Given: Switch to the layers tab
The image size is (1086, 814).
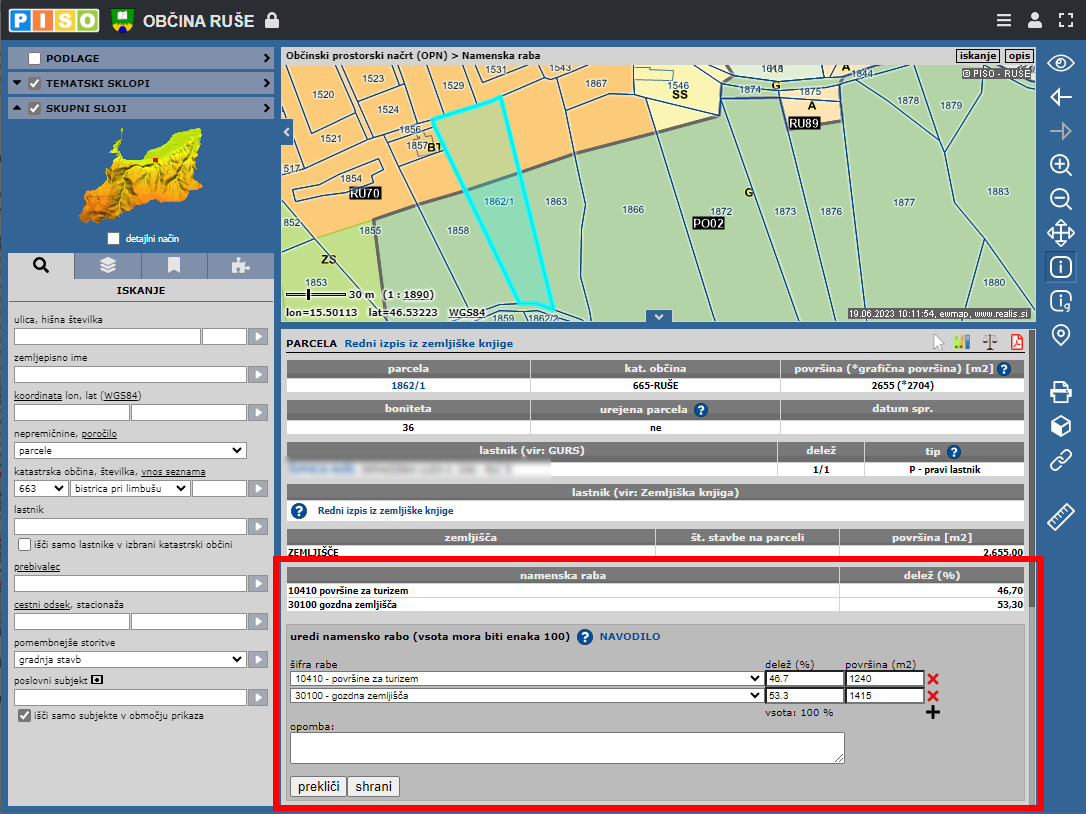Looking at the screenshot, I should [x=108, y=266].
